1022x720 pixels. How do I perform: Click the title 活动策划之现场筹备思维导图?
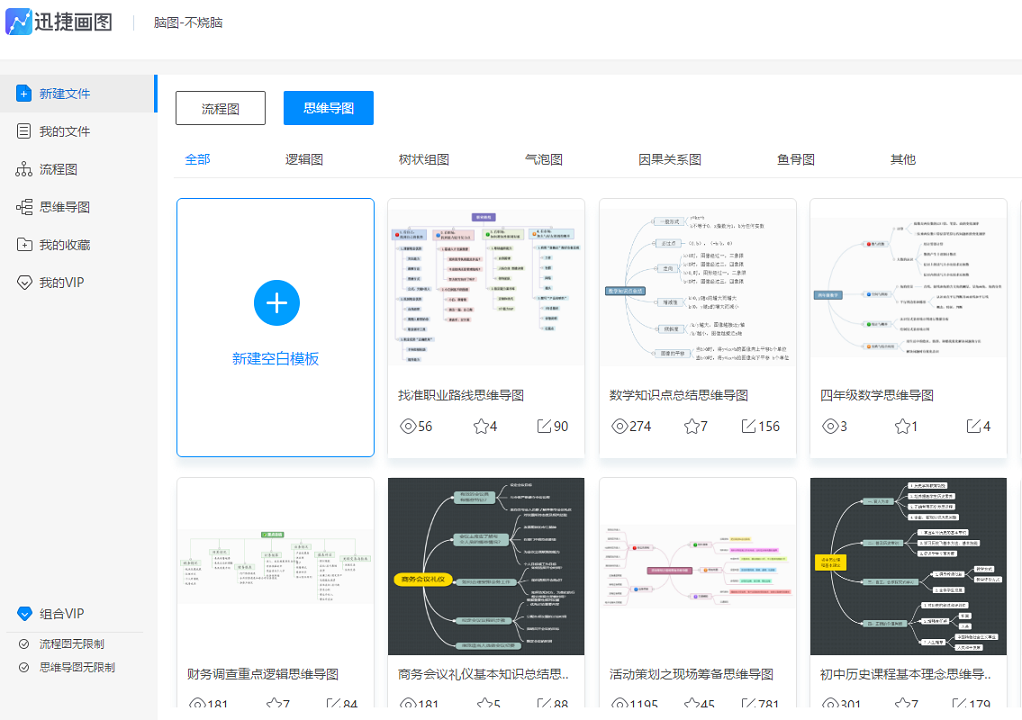[691, 674]
